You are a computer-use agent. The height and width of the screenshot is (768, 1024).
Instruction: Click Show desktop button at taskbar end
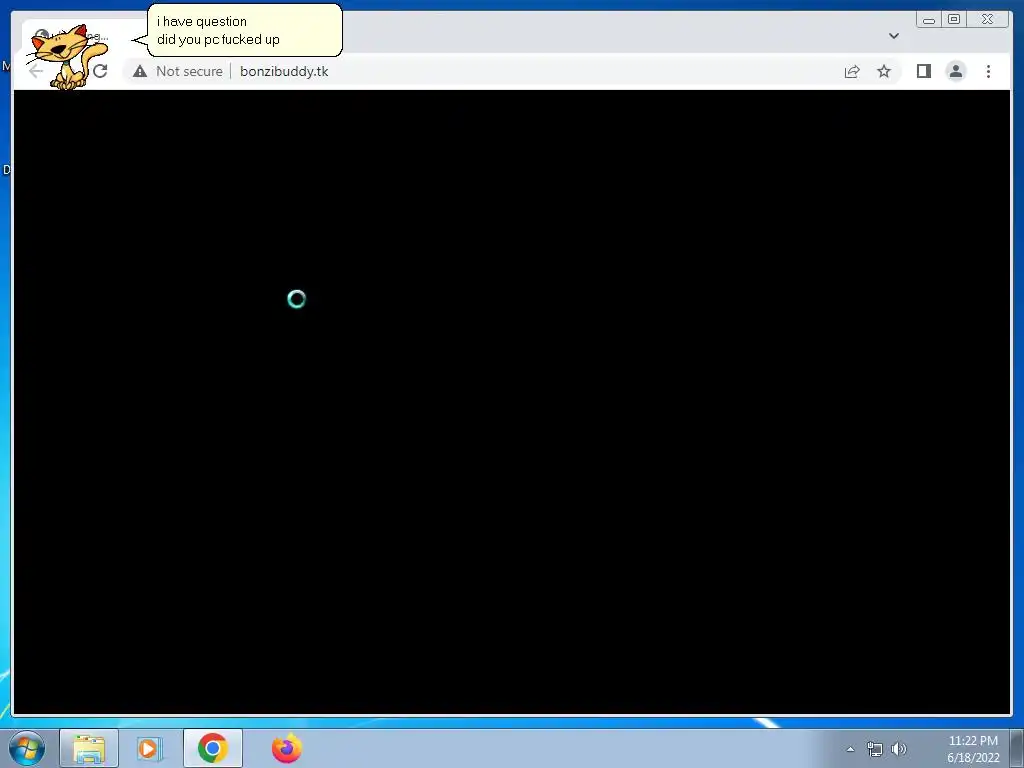tap(1016, 749)
